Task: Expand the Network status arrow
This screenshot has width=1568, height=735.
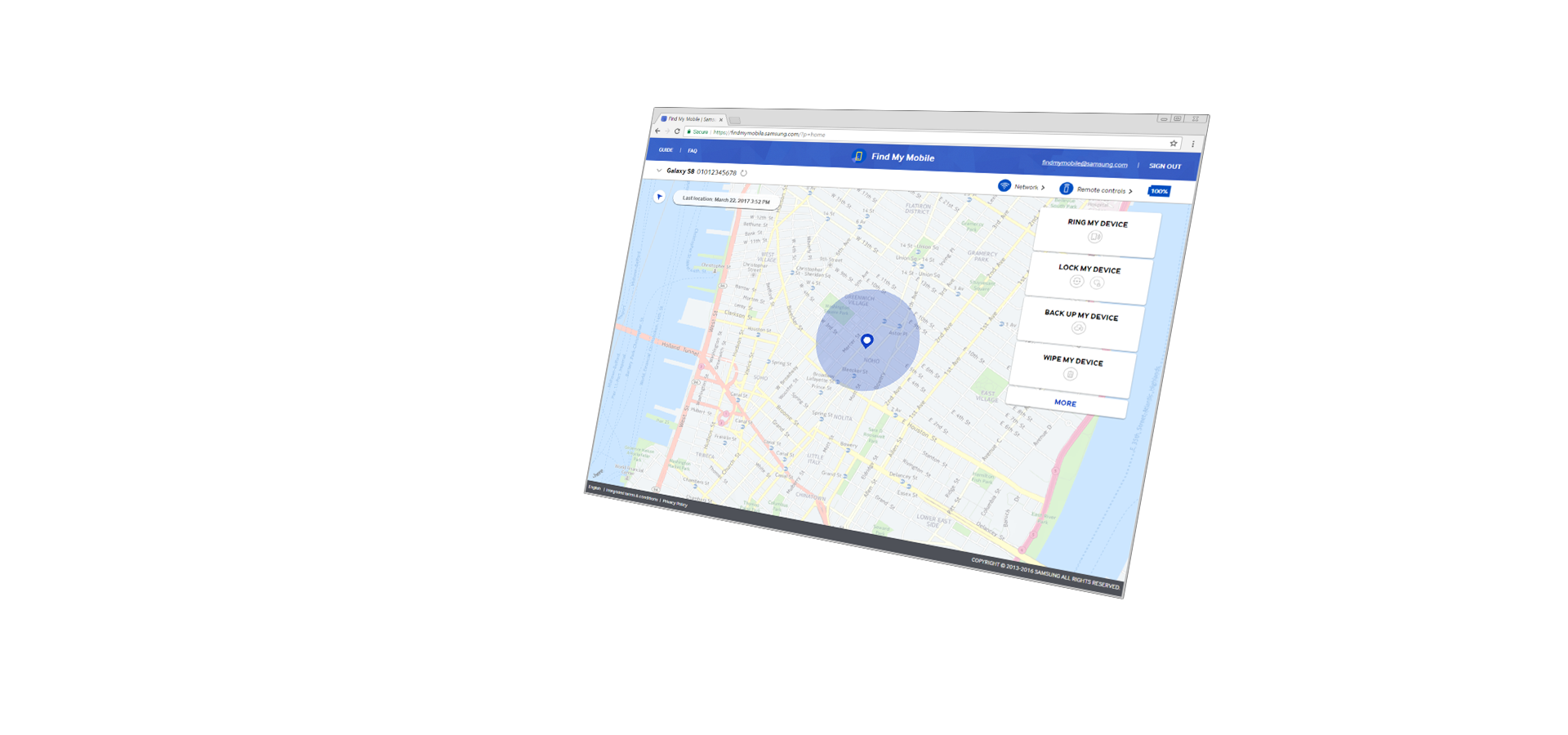Action: point(1043,188)
